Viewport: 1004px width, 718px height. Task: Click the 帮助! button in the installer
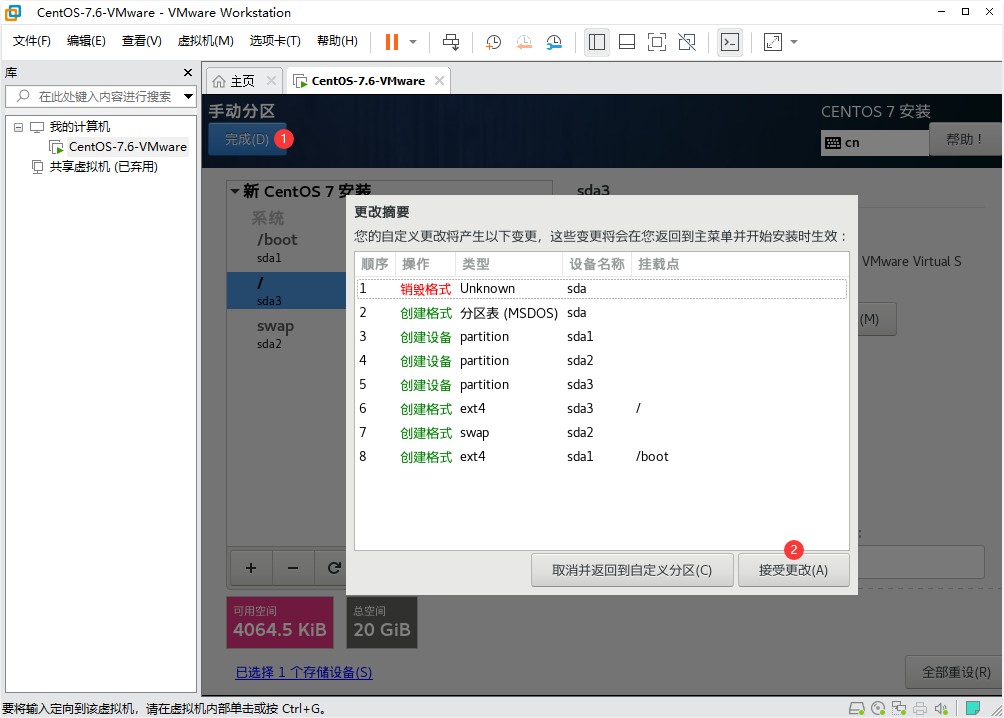click(x=965, y=139)
